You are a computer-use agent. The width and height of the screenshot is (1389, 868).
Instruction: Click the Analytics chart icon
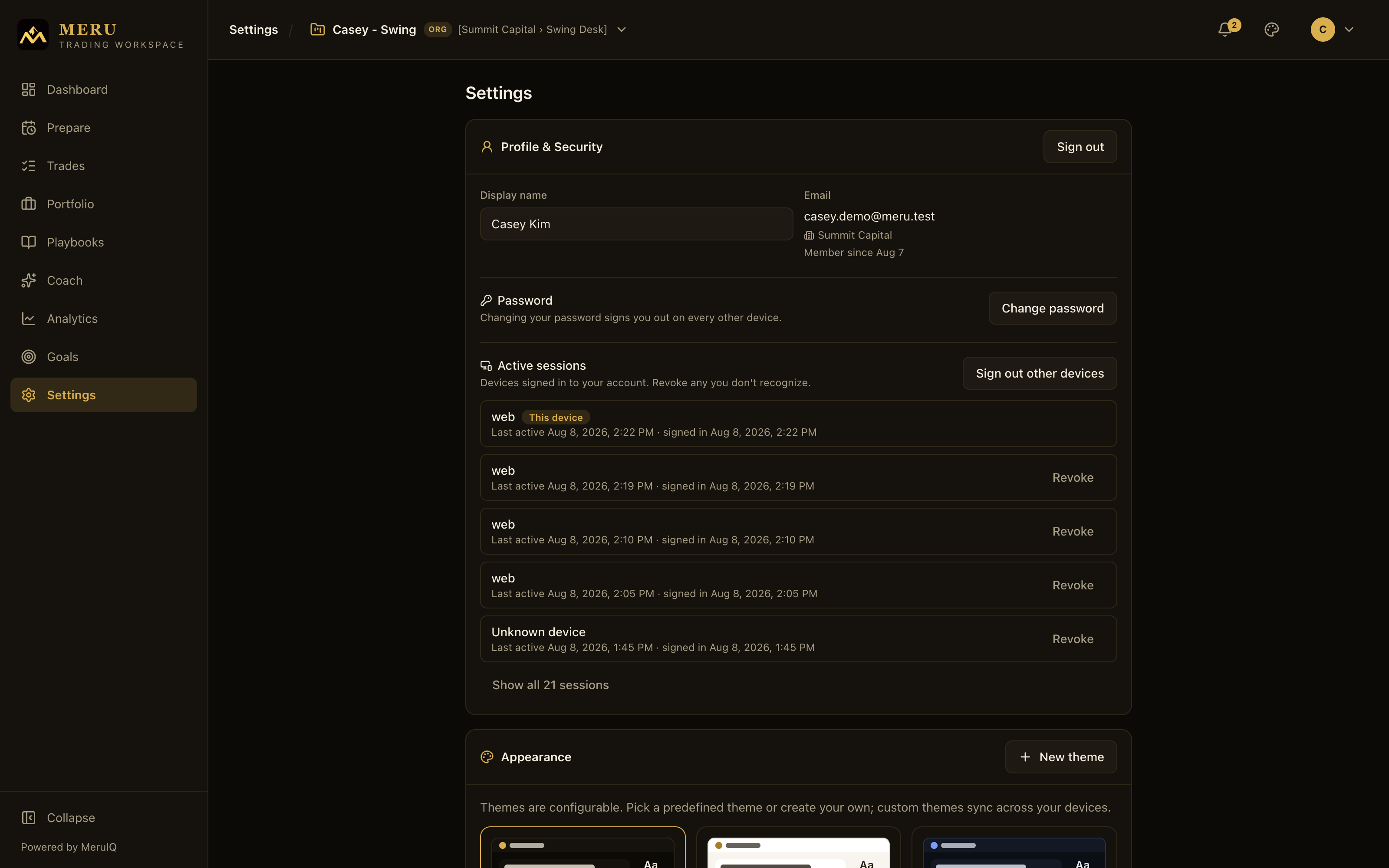coord(29,319)
